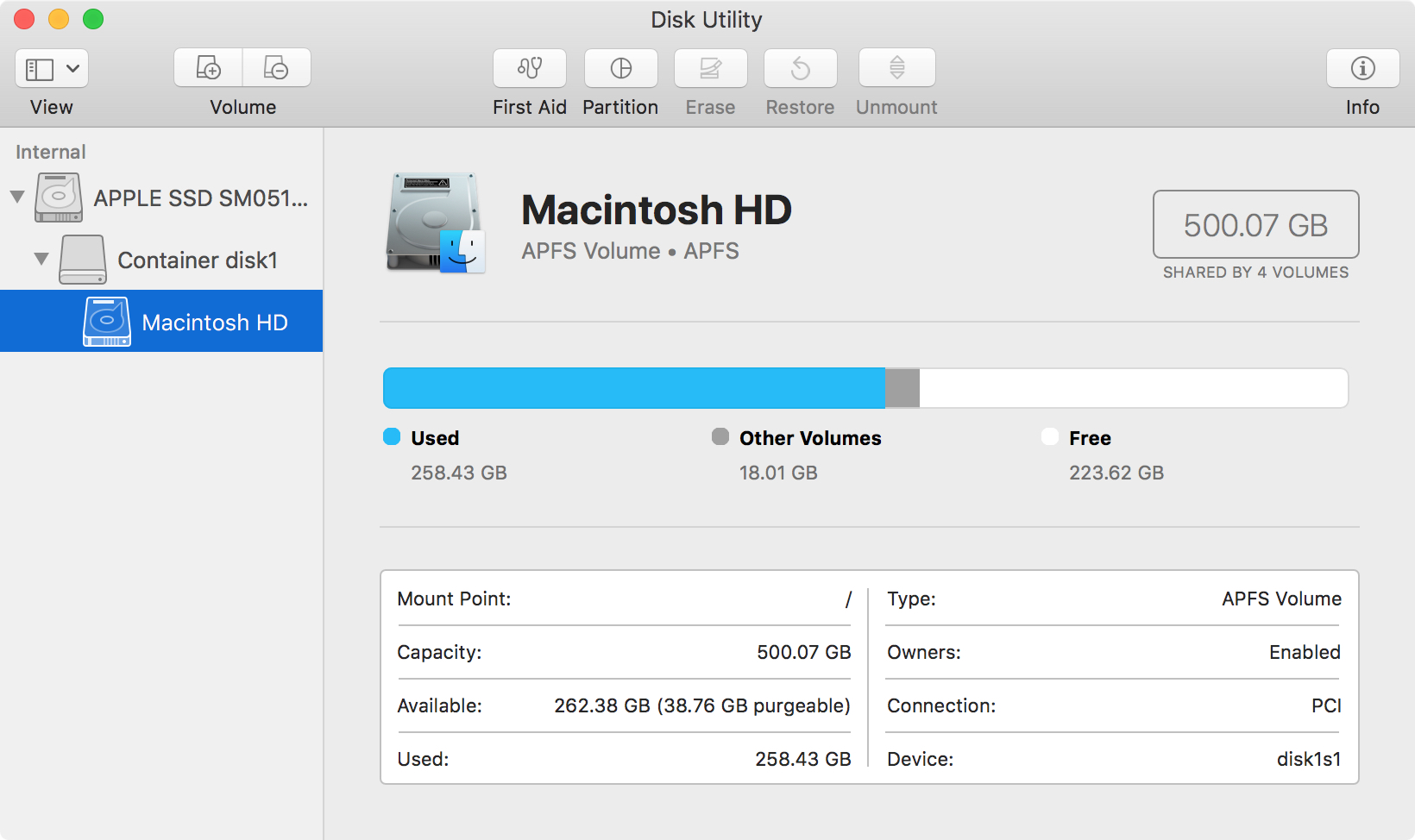Add a volume using the plus icon
This screenshot has width=1415, height=840.
click(208, 67)
